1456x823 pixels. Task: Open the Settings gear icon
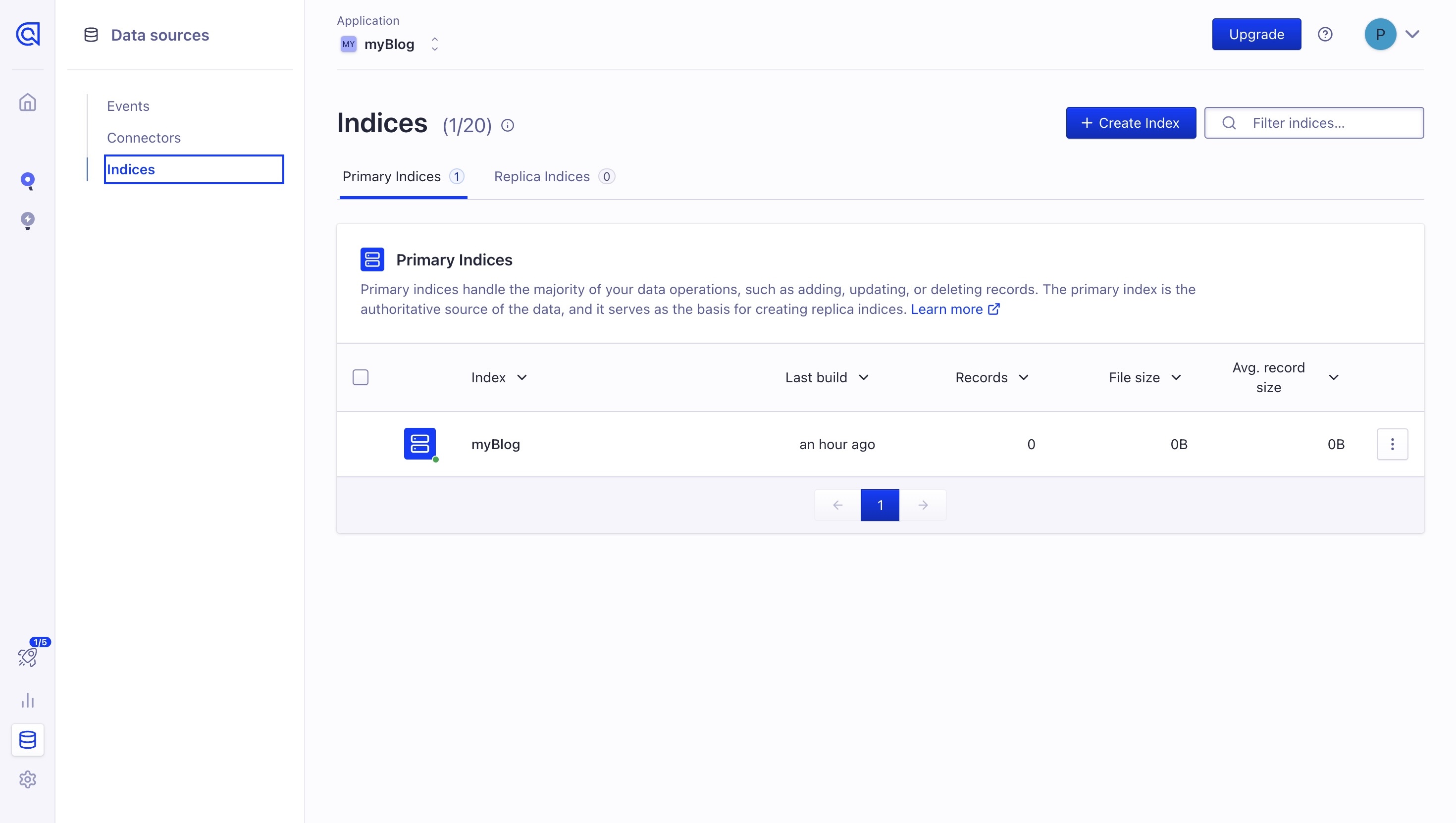tap(28, 779)
